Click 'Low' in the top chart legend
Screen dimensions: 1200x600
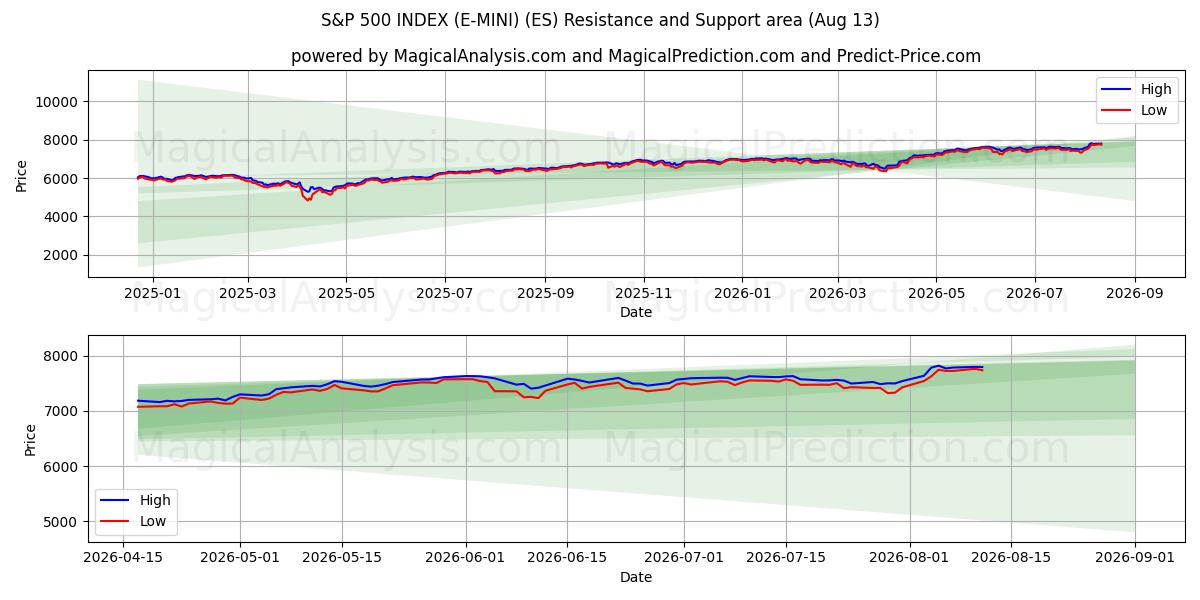click(x=1154, y=110)
